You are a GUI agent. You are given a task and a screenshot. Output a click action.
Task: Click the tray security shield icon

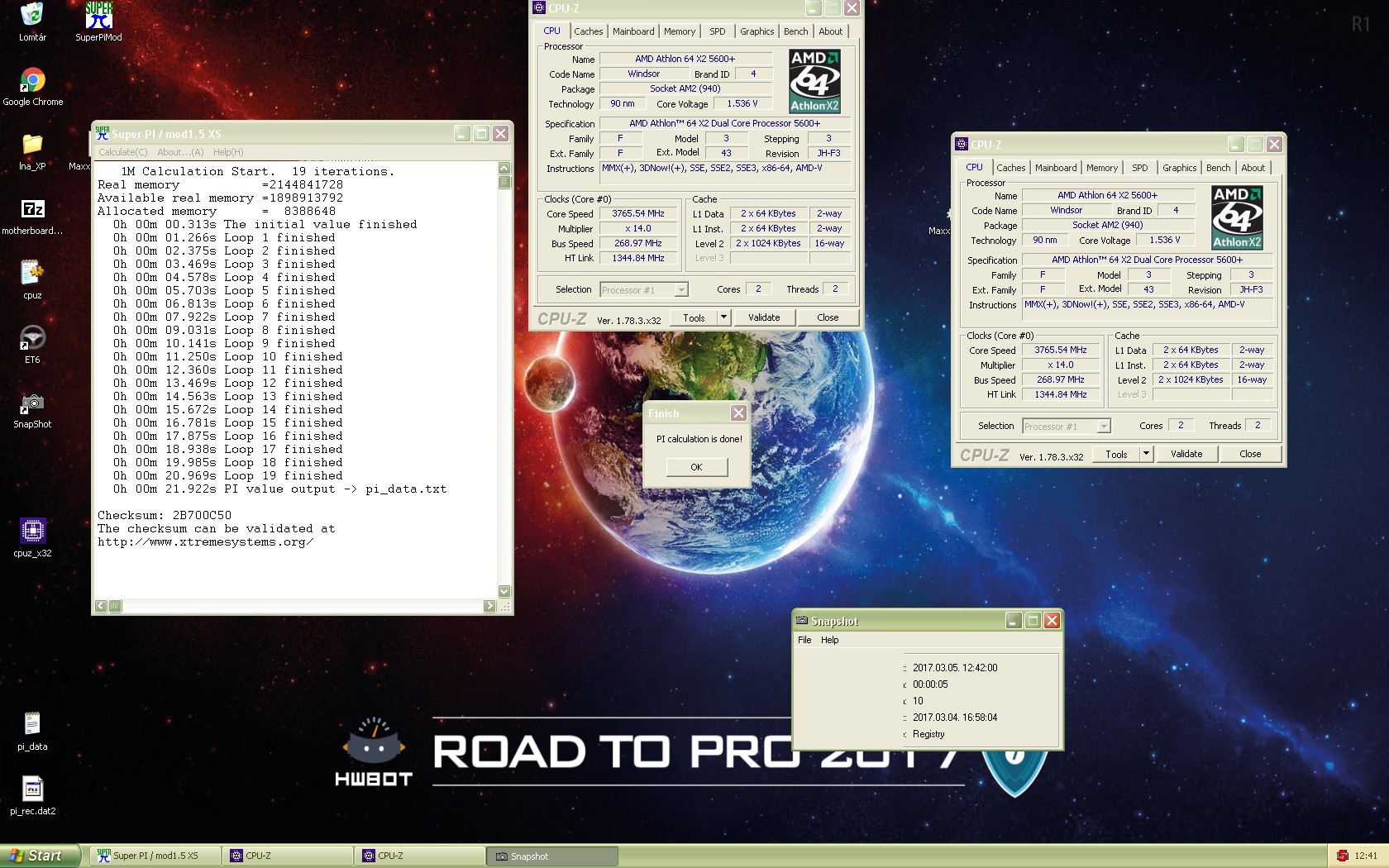[1342, 856]
